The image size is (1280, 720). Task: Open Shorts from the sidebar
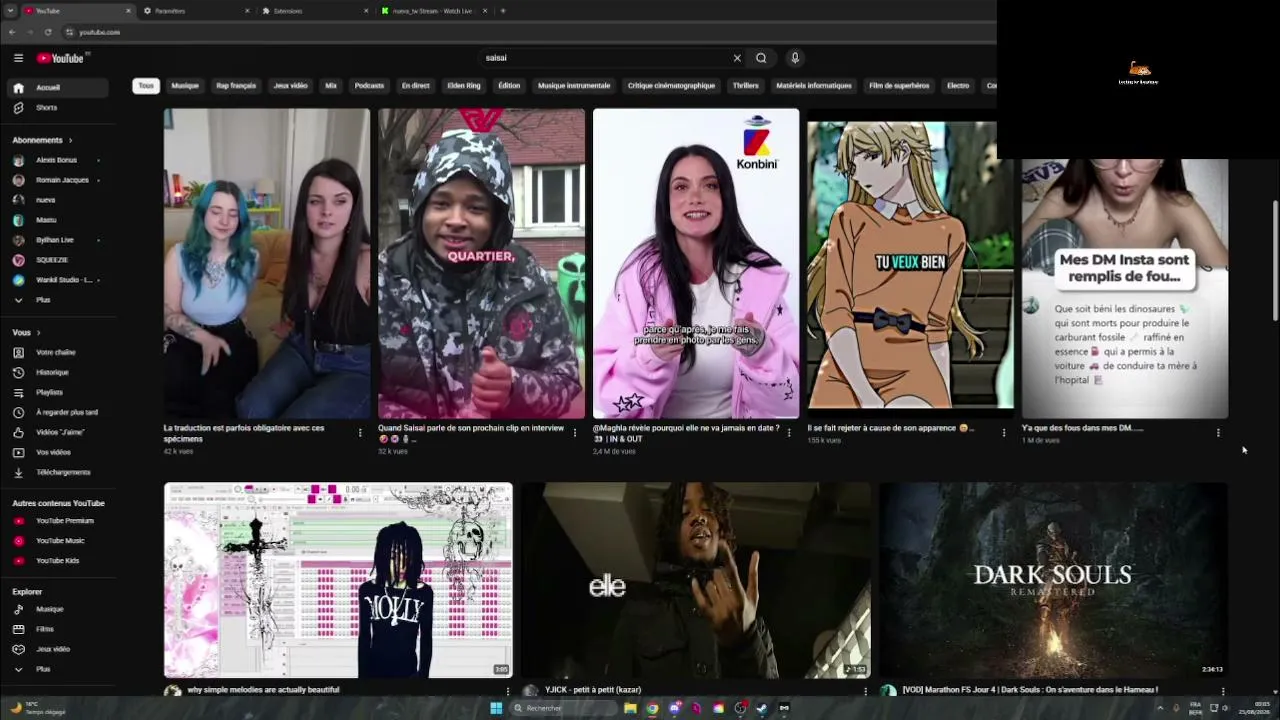pos(59,108)
